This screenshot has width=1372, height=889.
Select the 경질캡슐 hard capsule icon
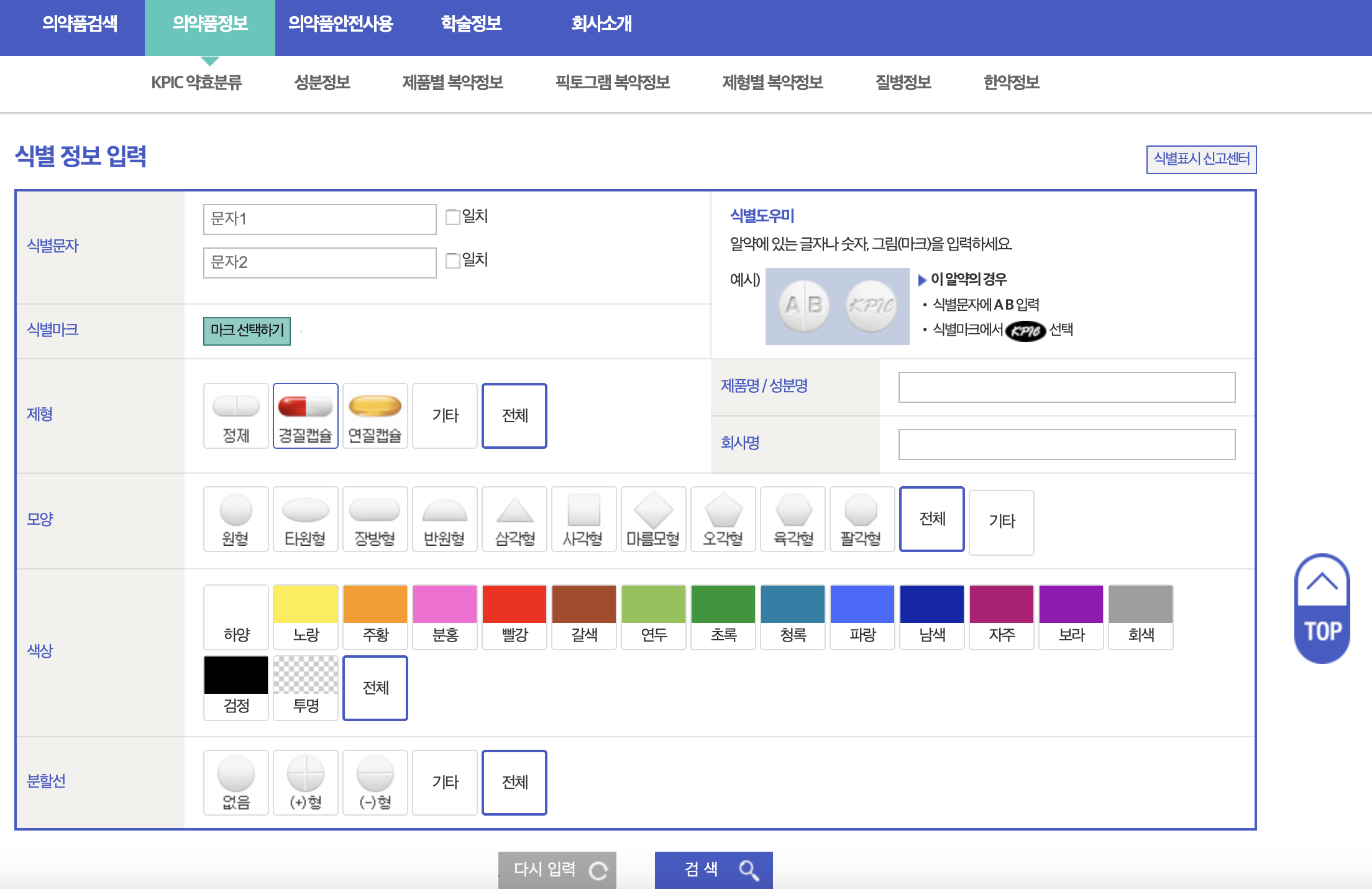pos(306,415)
